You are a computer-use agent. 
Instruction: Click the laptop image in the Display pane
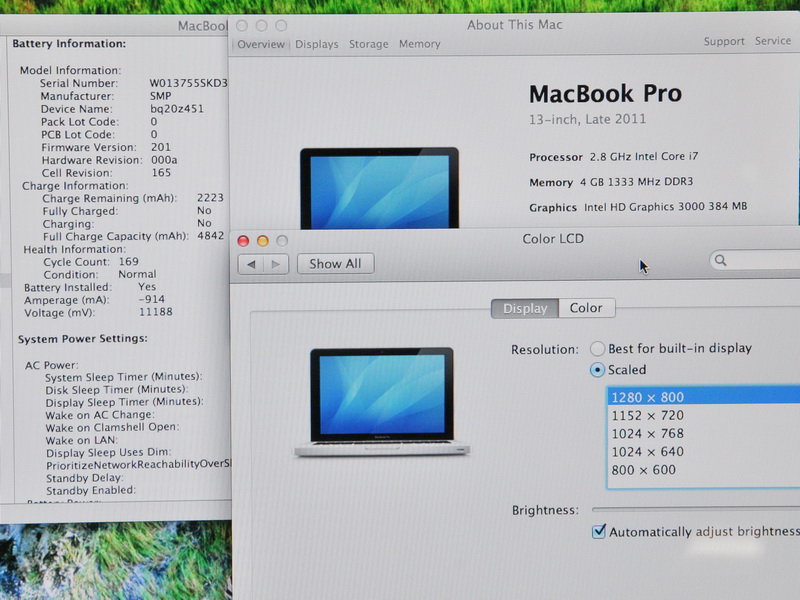382,402
